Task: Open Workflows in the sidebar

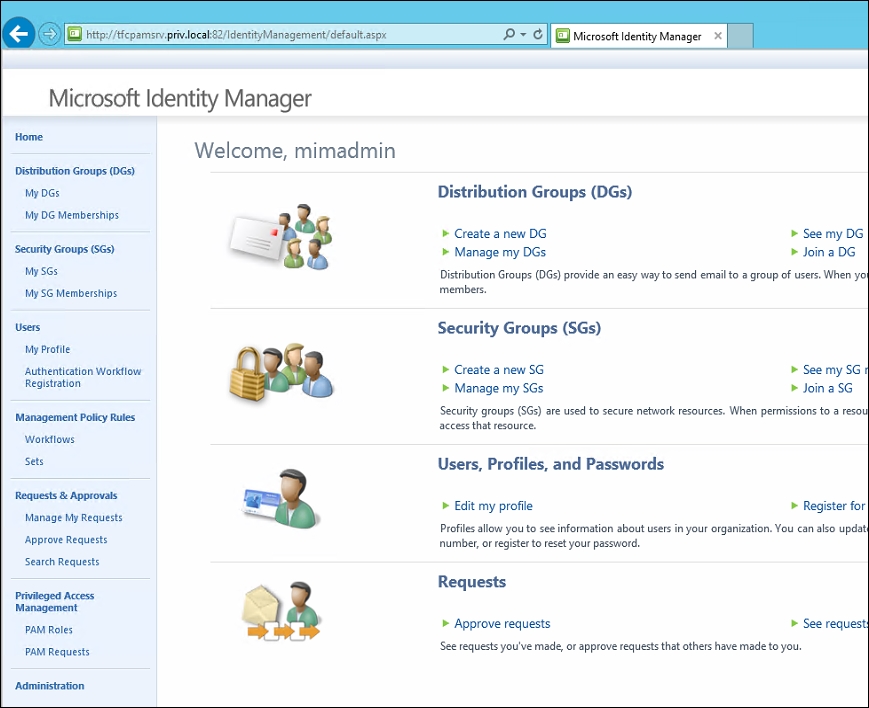Action: click(x=49, y=439)
